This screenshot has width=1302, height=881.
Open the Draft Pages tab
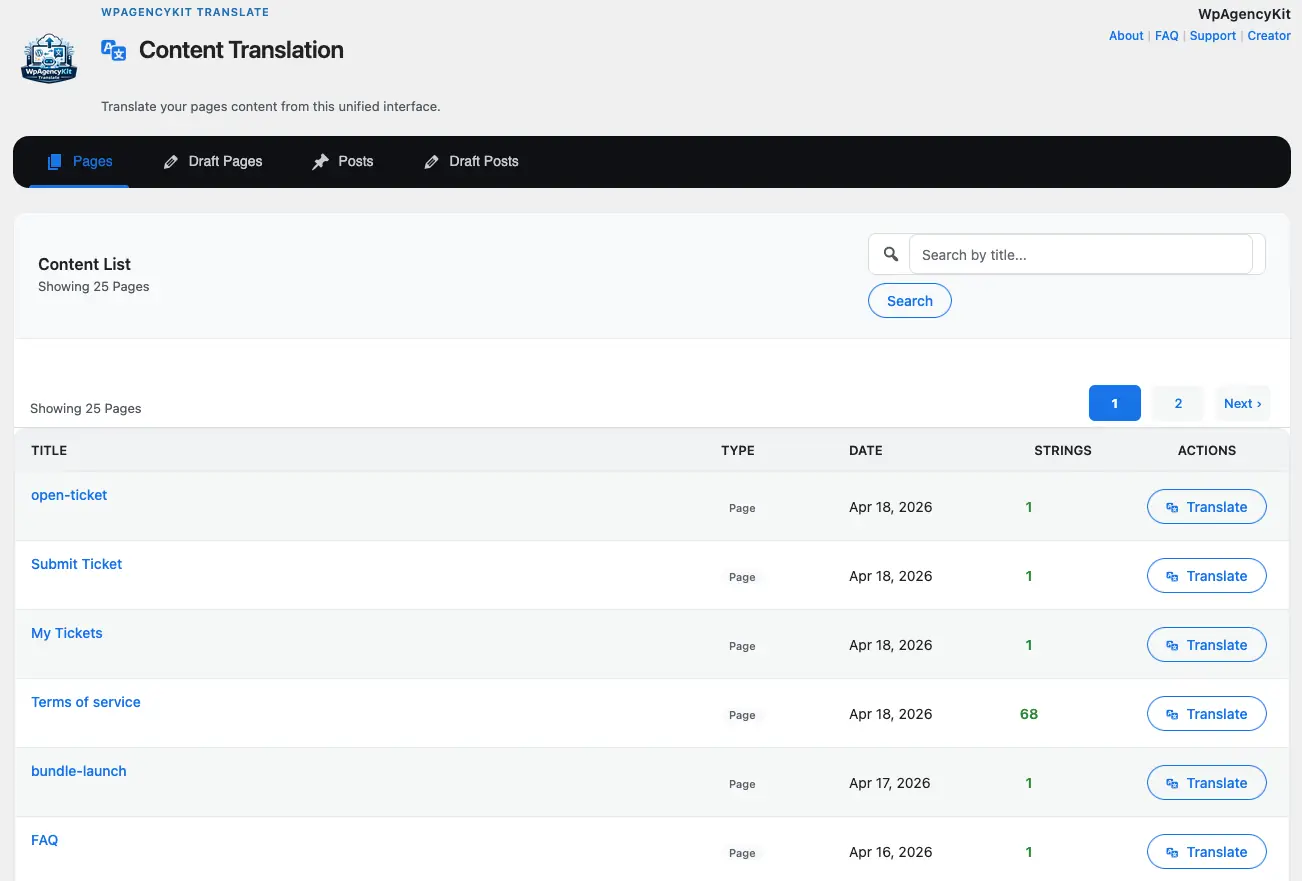point(212,161)
